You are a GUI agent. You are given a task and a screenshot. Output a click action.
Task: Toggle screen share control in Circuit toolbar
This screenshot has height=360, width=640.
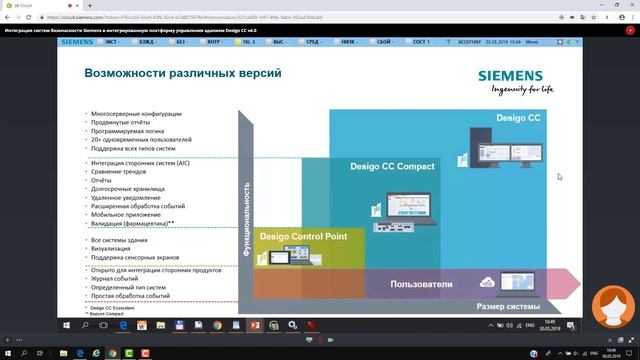click(x=309, y=340)
